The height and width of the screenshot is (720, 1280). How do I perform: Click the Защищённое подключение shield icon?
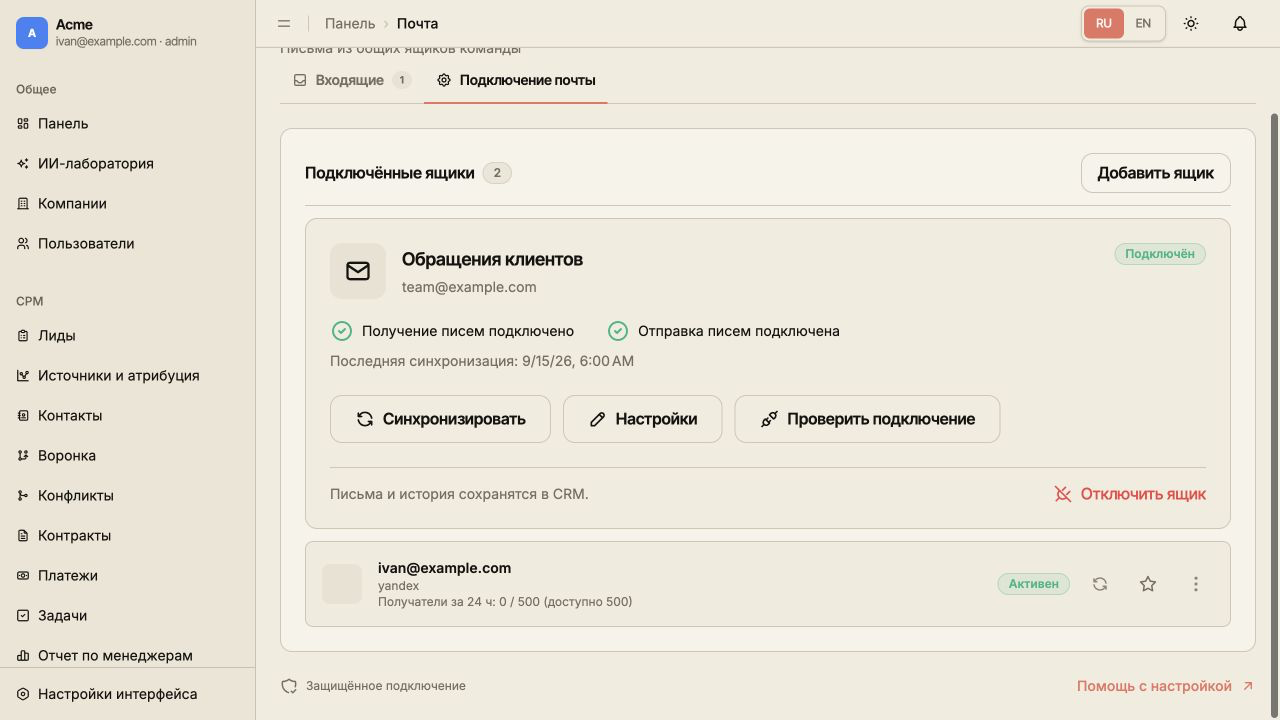pyautogui.click(x=289, y=686)
